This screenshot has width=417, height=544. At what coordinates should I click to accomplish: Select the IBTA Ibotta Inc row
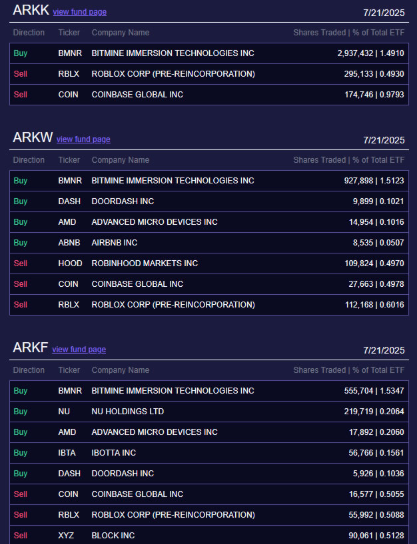click(x=209, y=453)
